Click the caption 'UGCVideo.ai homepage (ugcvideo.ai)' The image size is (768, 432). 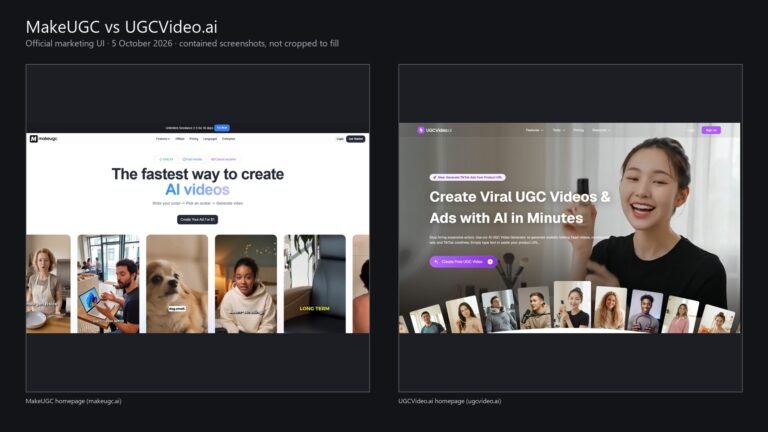(x=450, y=401)
